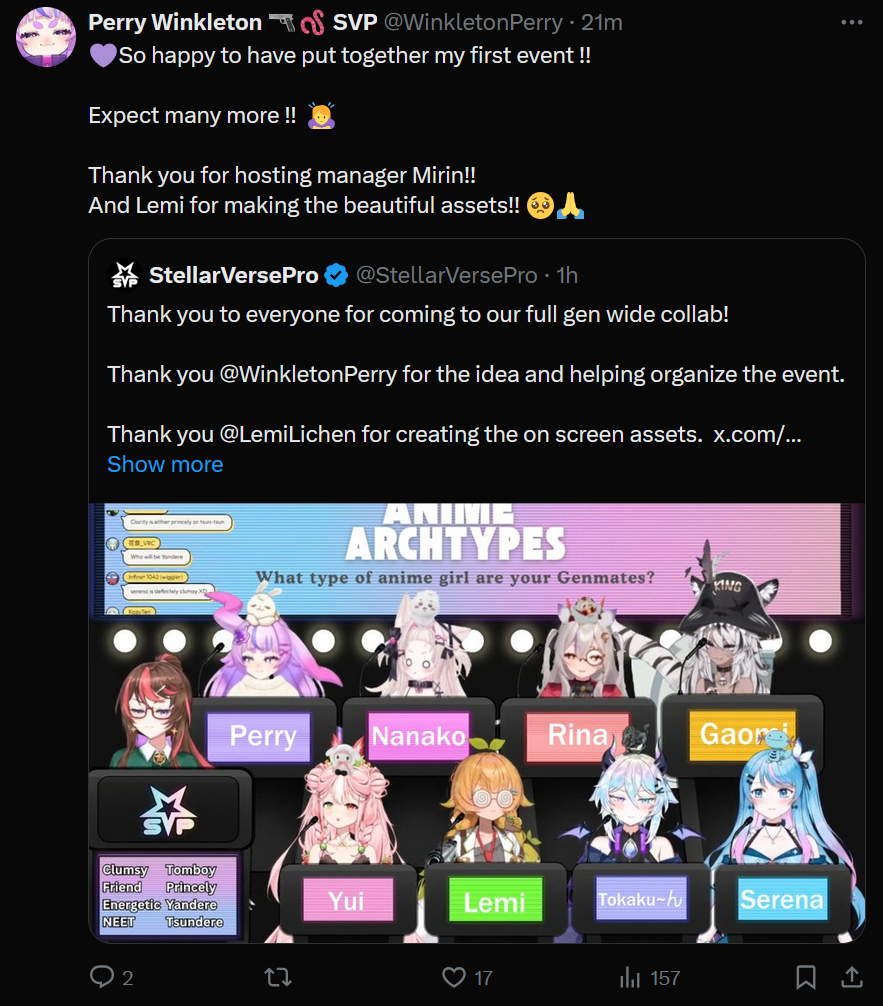Like the tweet with heart icon
The height and width of the screenshot is (1006, 883).
point(454,977)
